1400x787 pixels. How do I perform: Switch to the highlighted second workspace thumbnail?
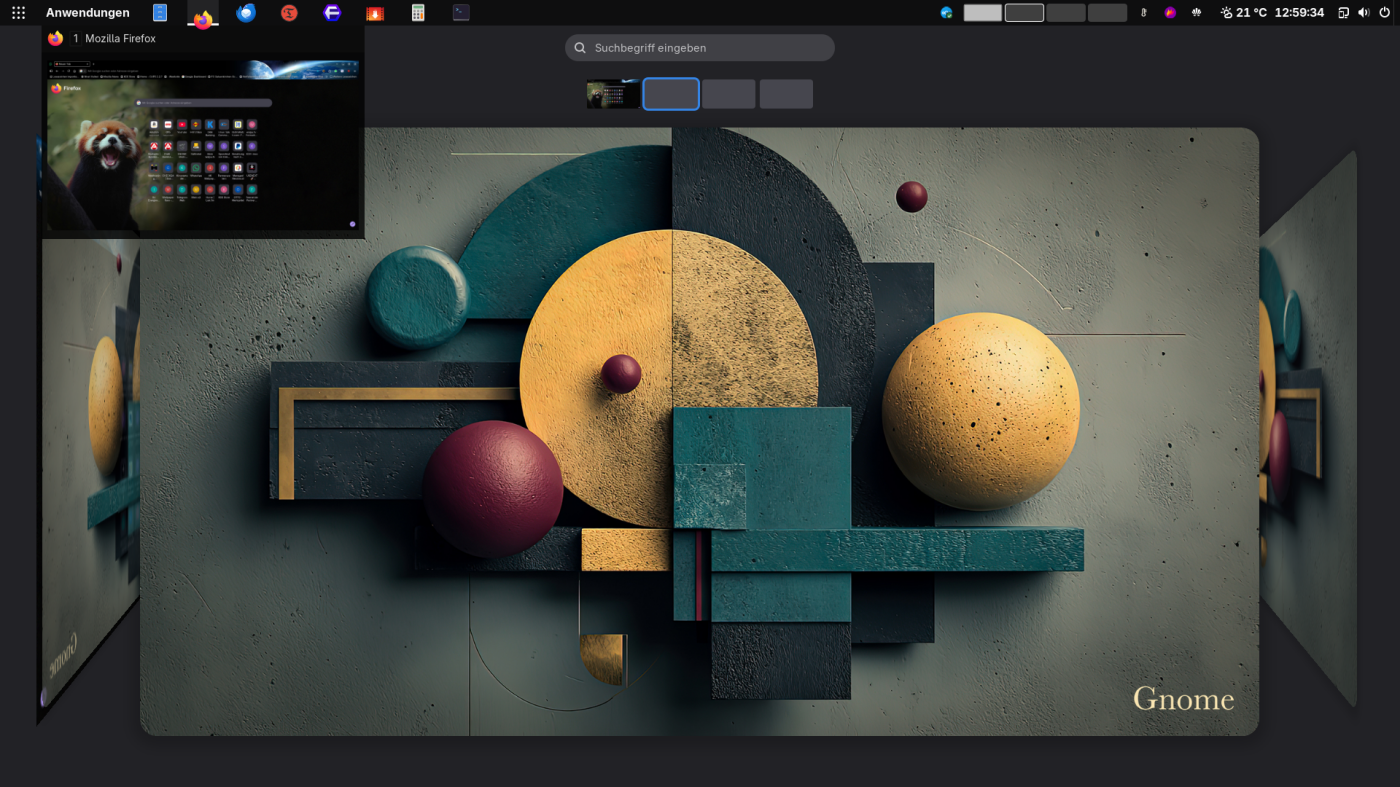671,94
